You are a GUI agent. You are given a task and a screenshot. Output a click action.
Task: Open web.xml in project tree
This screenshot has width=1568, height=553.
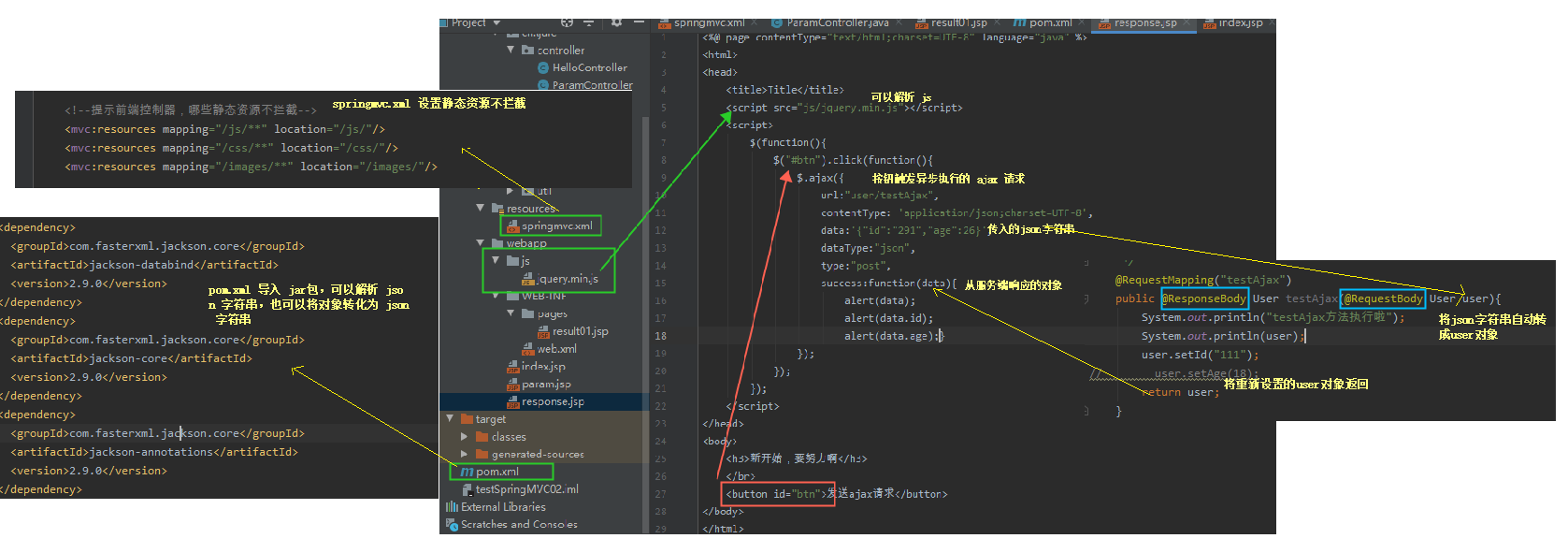(556, 349)
